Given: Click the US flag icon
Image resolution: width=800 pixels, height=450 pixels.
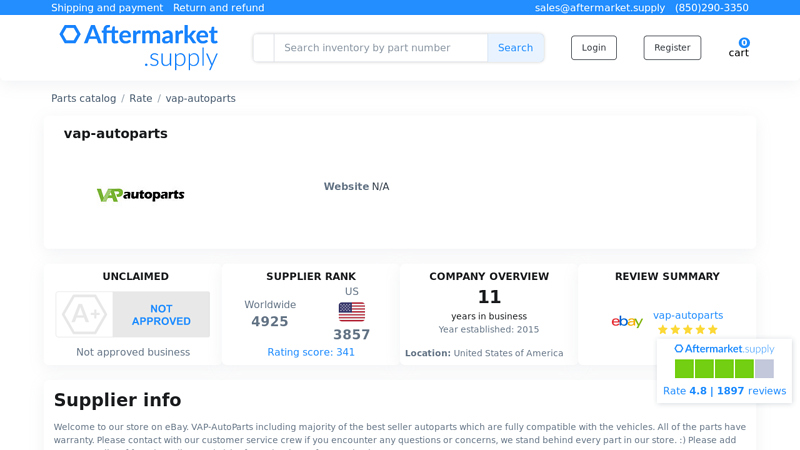Looking at the screenshot, I should (x=351, y=312).
